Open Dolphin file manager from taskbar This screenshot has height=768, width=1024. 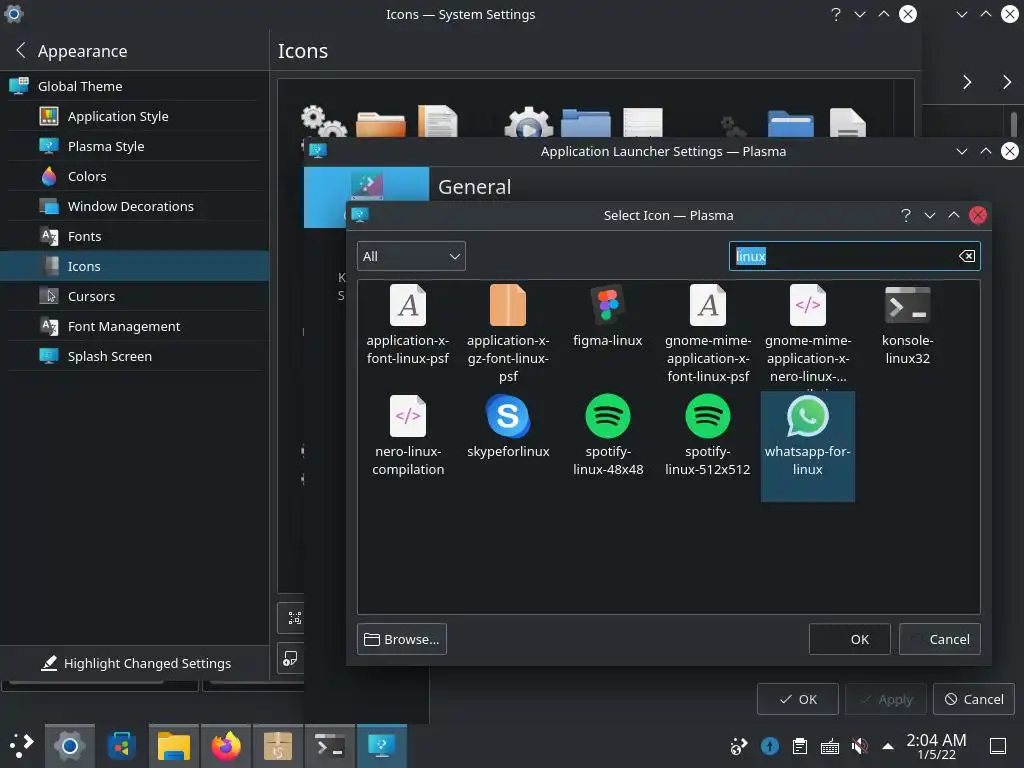pyautogui.click(x=174, y=746)
